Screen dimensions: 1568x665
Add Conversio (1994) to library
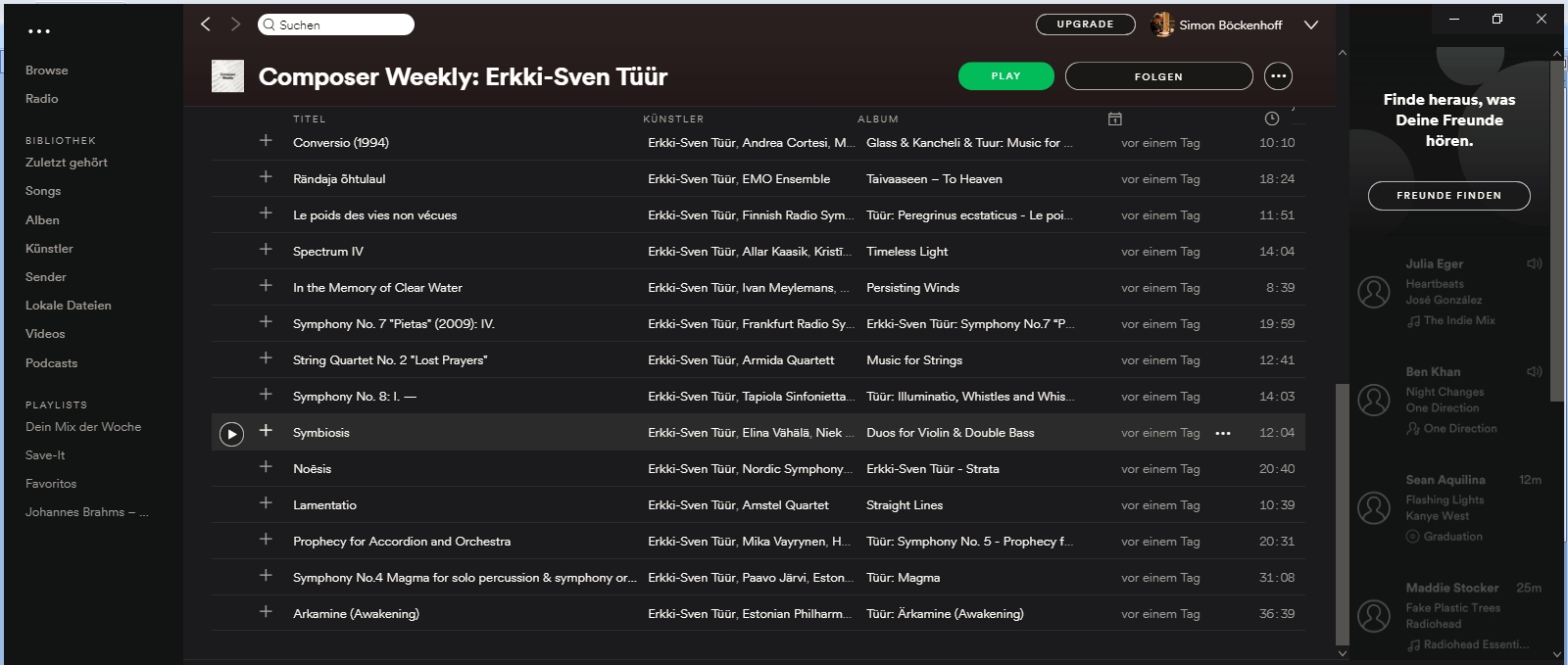point(266,141)
